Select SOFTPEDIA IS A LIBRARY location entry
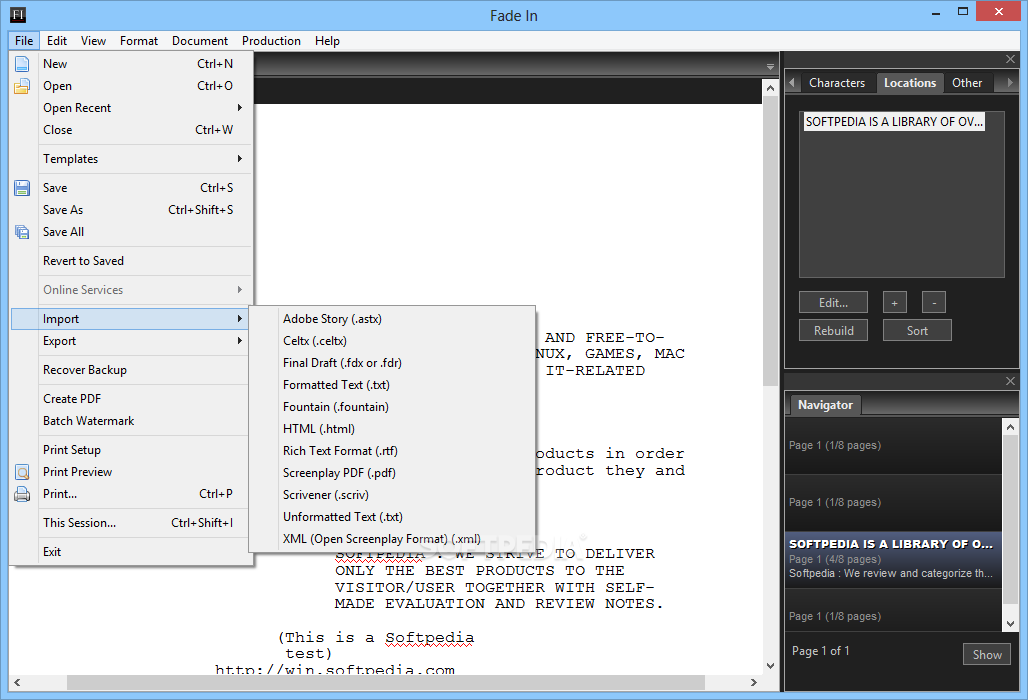1028x700 pixels. 894,122
